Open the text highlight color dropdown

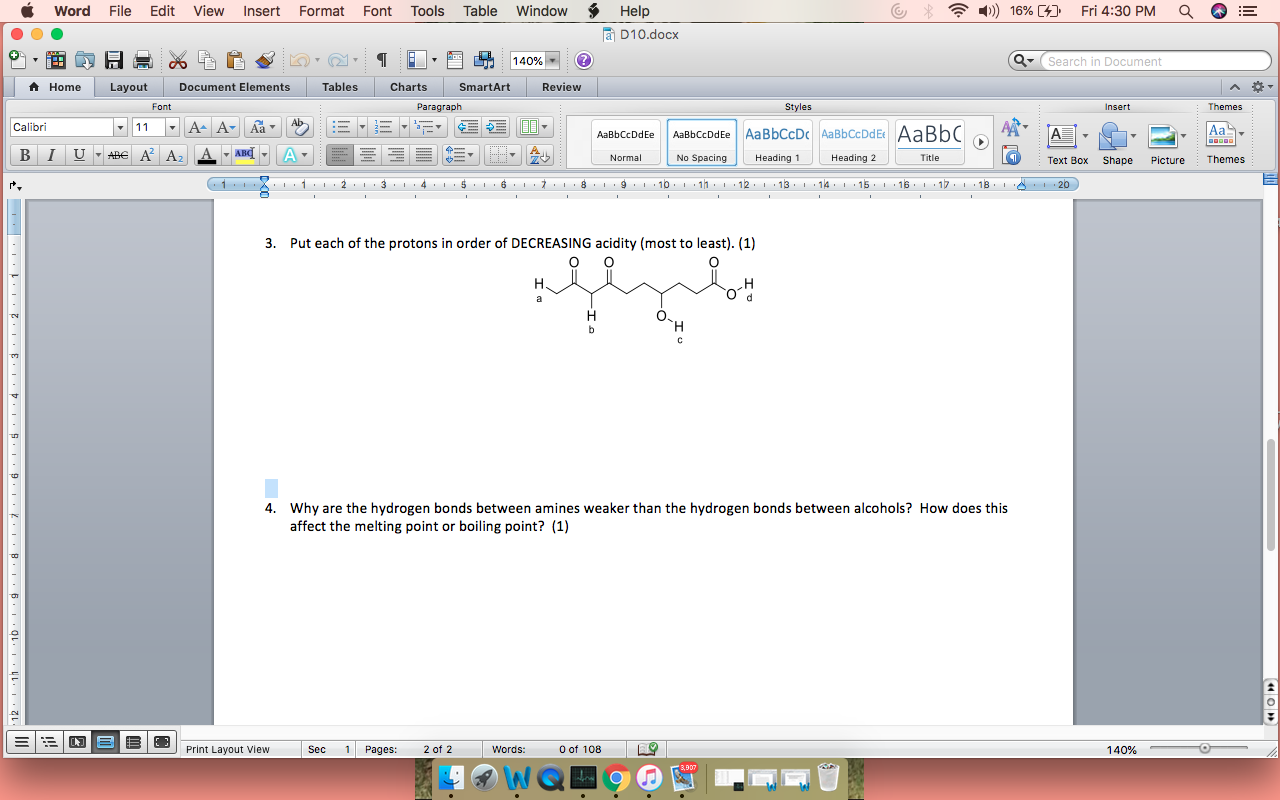tap(264, 154)
